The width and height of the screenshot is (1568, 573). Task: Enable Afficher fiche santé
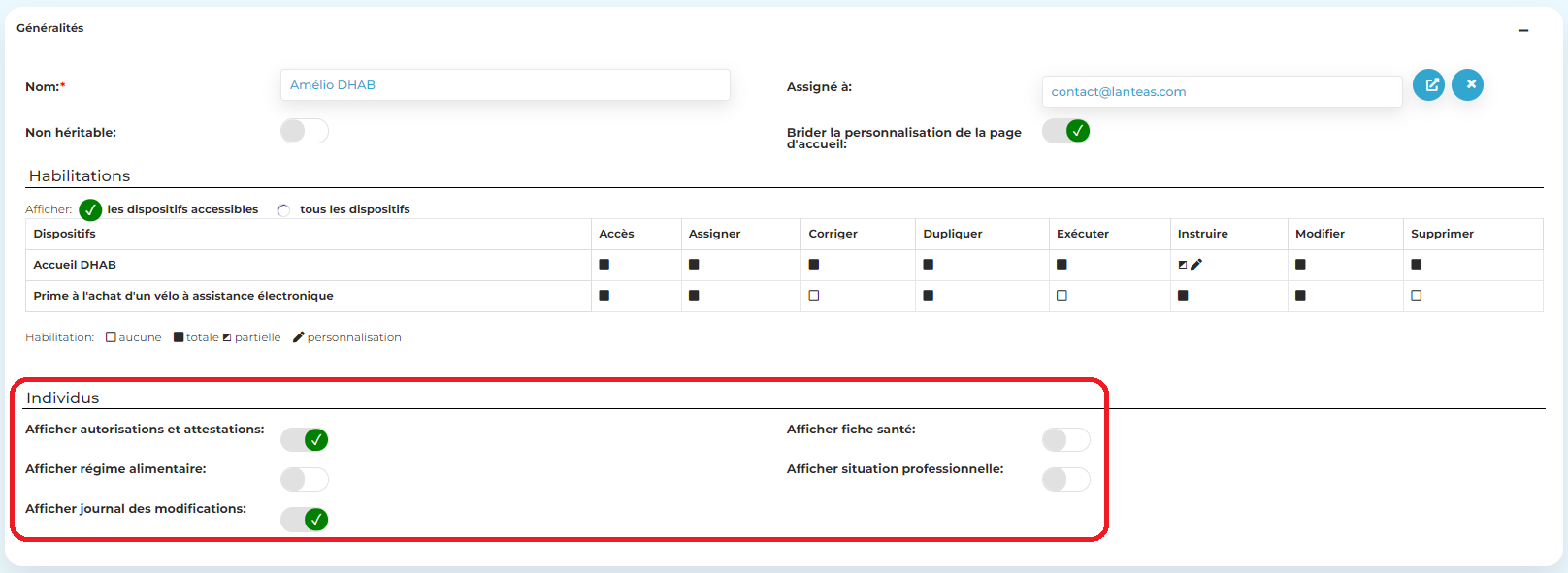coord(1065,440)
